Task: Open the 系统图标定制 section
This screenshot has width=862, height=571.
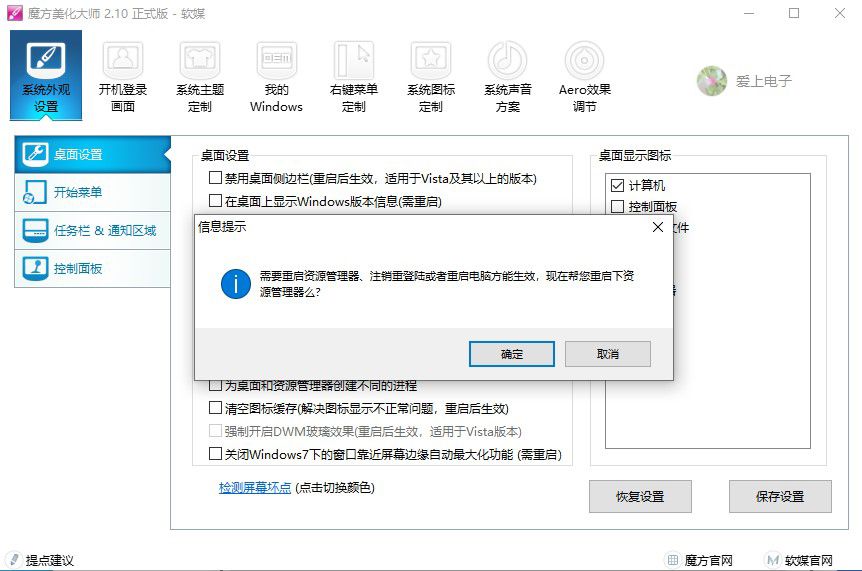Action: [x=430, y=77]
